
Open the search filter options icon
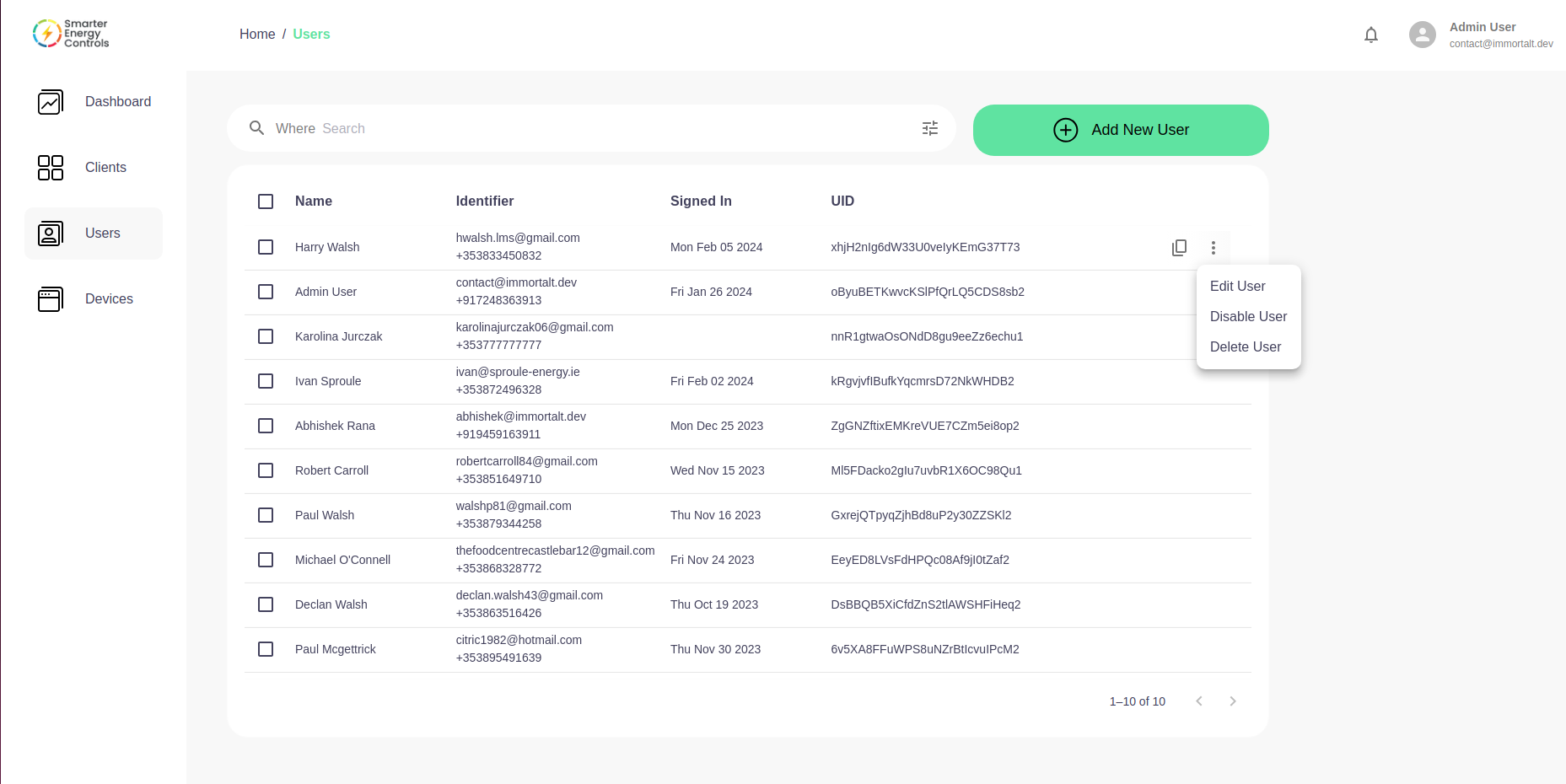click(929, 128)
